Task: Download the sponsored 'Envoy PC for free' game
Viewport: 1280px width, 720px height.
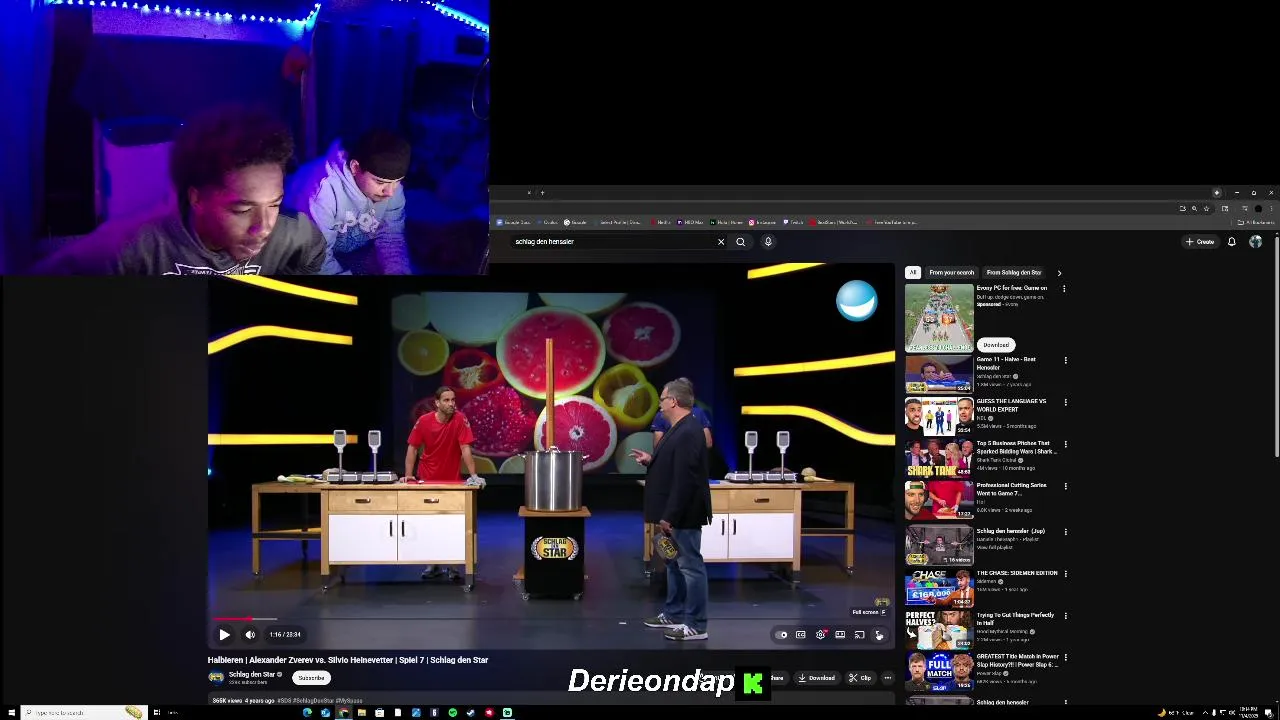Action: tap(996, 345)
